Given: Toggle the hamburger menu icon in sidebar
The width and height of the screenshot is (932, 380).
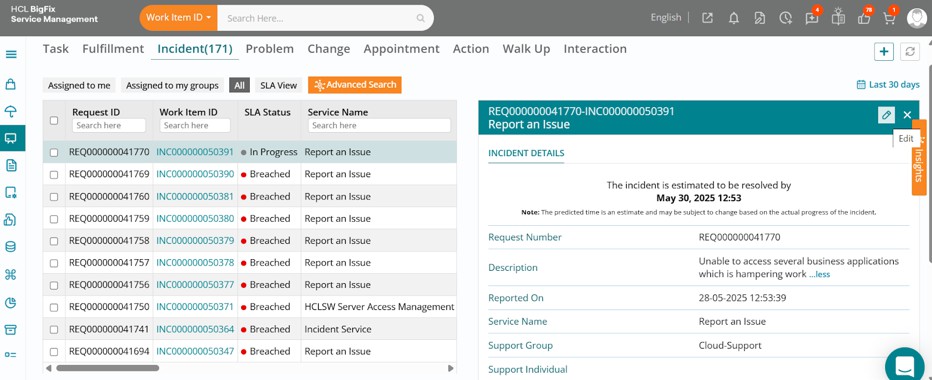Looking at the screenshot, I should pos(11,55).
